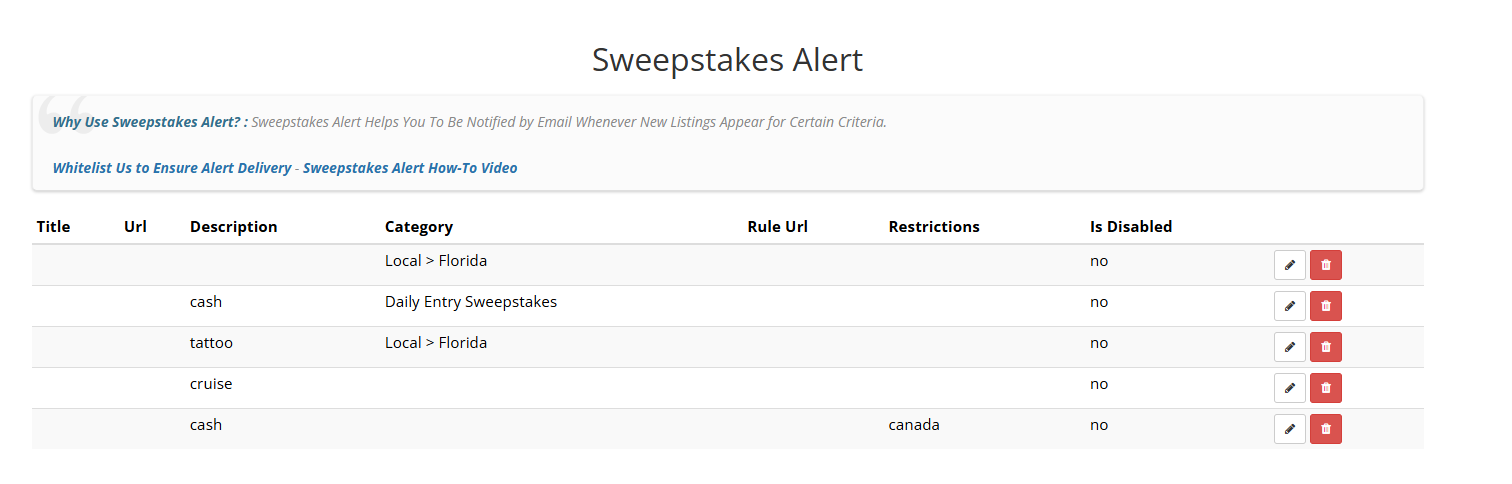Click the Category column header
This screenshot has height=484, width=1512.
click(418, 227)
